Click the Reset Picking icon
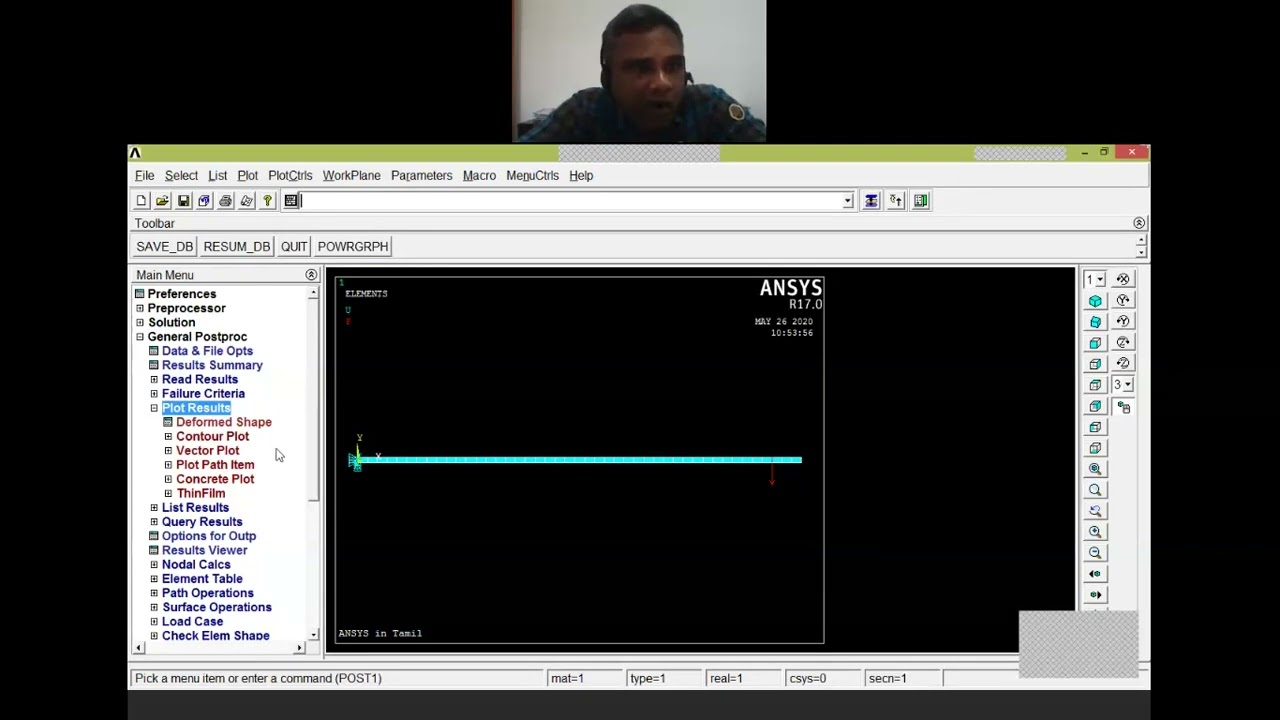1280x720 pixels. 896,201
